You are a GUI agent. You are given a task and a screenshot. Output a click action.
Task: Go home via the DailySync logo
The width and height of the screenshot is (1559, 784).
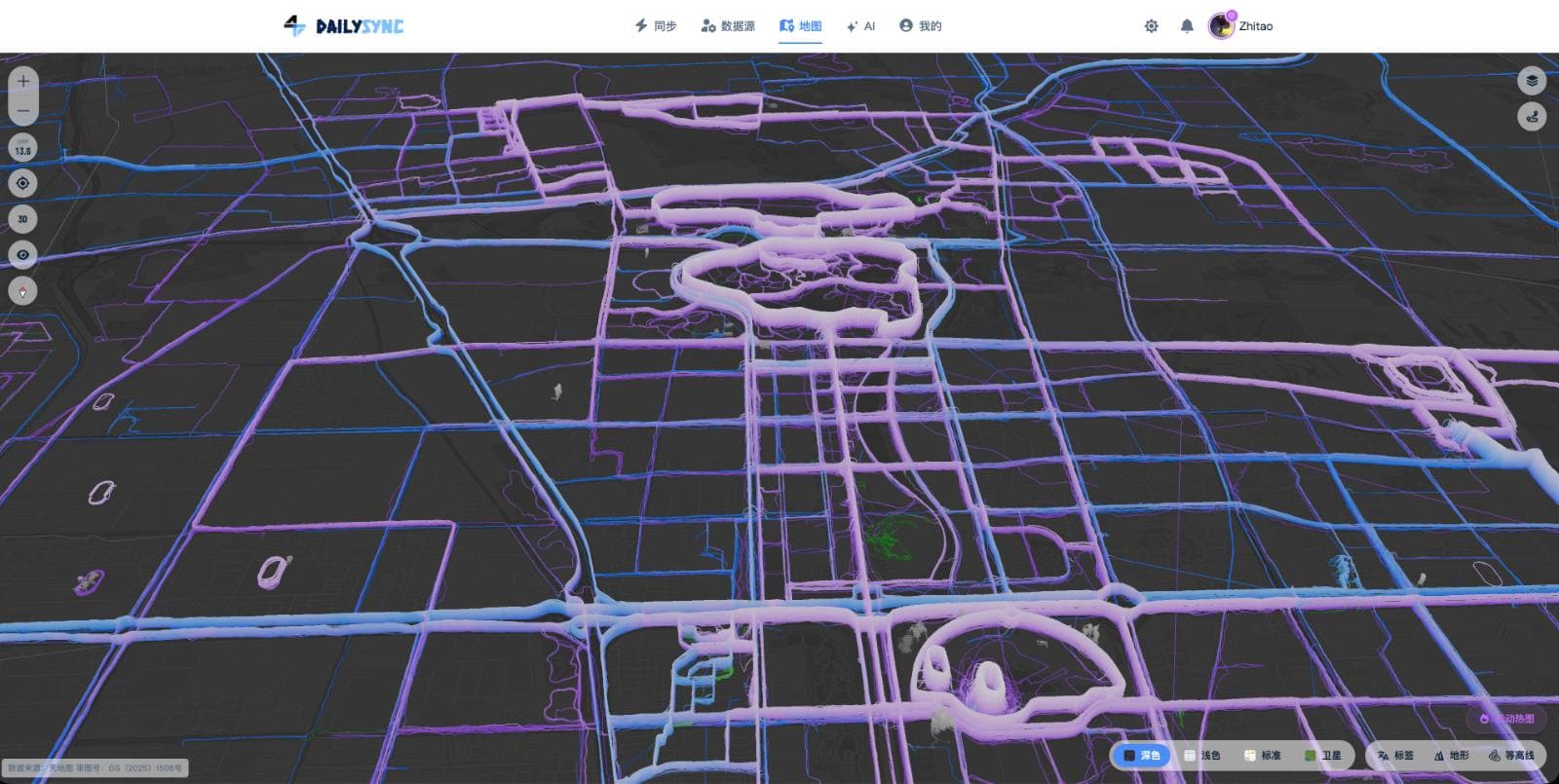tap(344, 26)
